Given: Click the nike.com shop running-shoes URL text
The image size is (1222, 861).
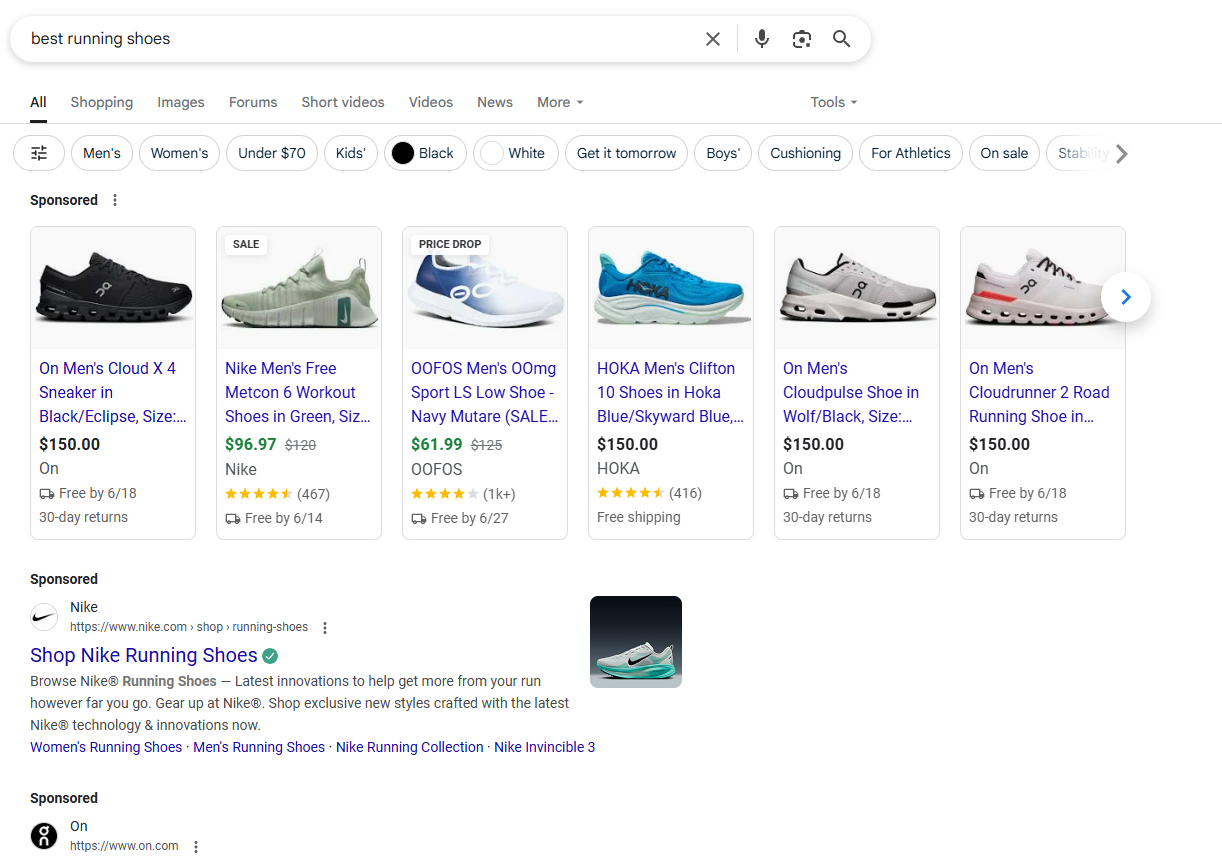Looking at the screenshot, I should click(x=189, y=627).
